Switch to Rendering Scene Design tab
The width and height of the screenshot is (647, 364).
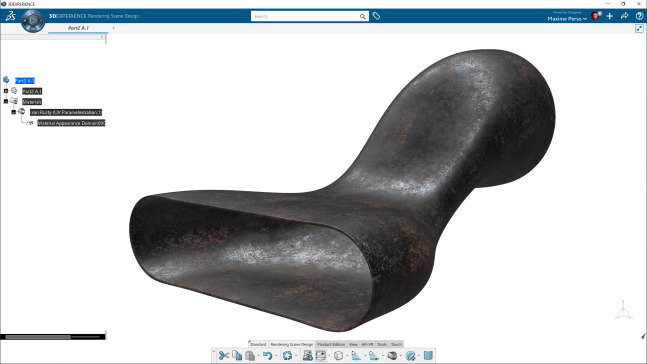292,344
